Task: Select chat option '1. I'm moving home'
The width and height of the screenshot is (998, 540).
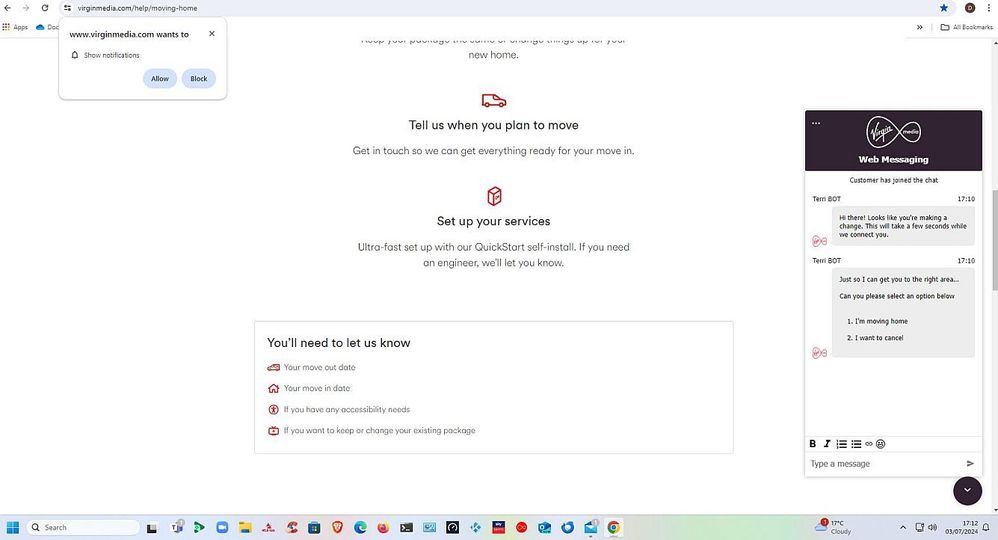Action: pyautogui.click(x=877, y=322)
